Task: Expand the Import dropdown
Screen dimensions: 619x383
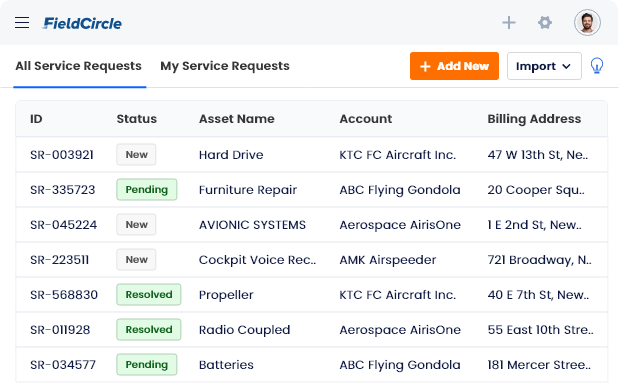Action: pyautogui.click(x=544, y=66)
